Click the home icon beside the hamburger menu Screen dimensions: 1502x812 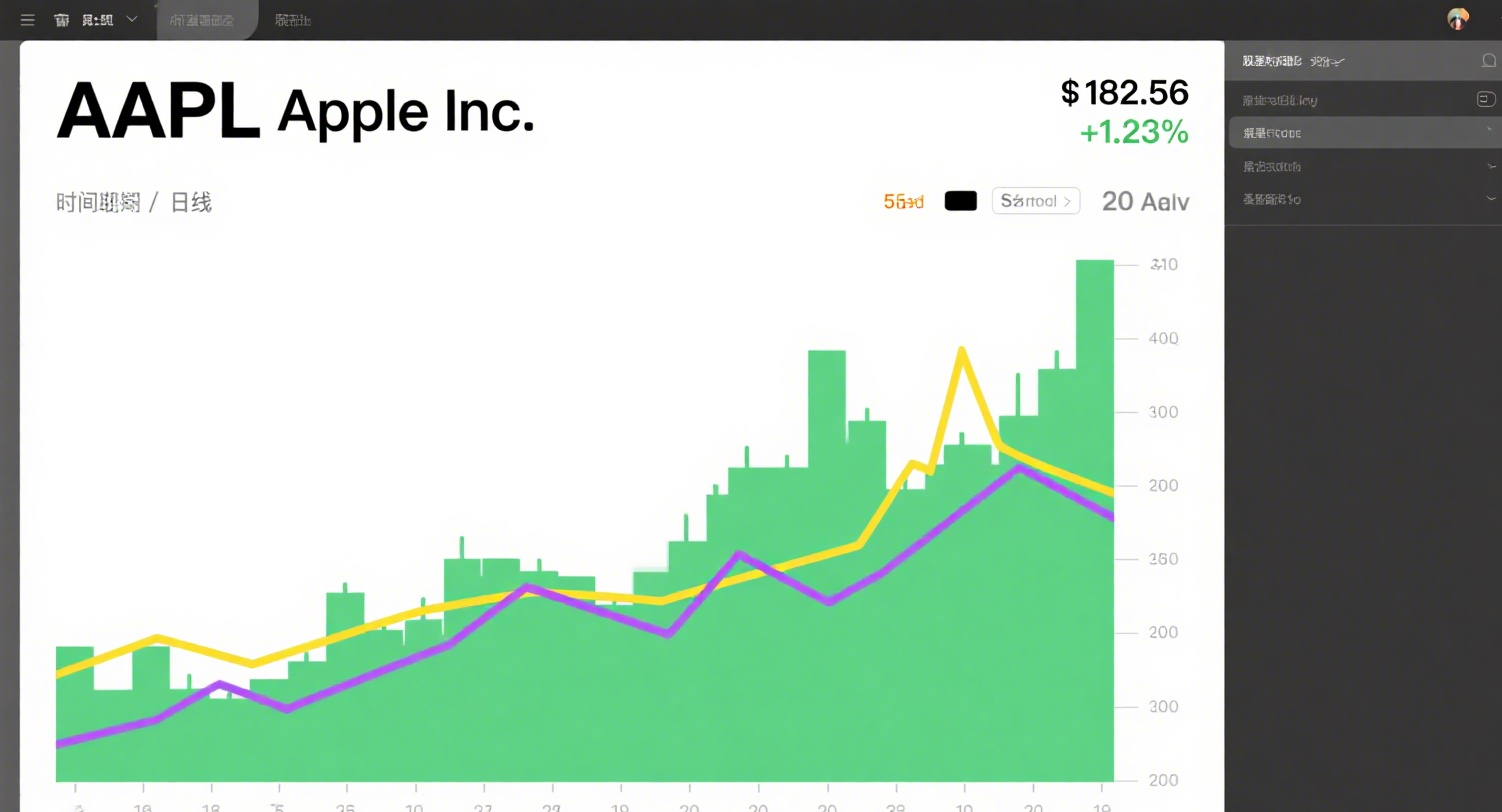click(62, 20)
